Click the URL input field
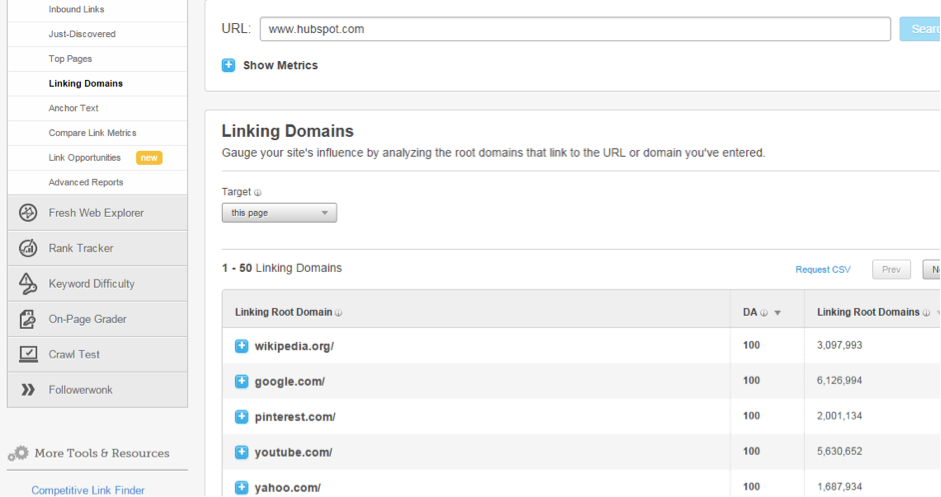Screen dimensions: 941x497 [x=574, y=29]
